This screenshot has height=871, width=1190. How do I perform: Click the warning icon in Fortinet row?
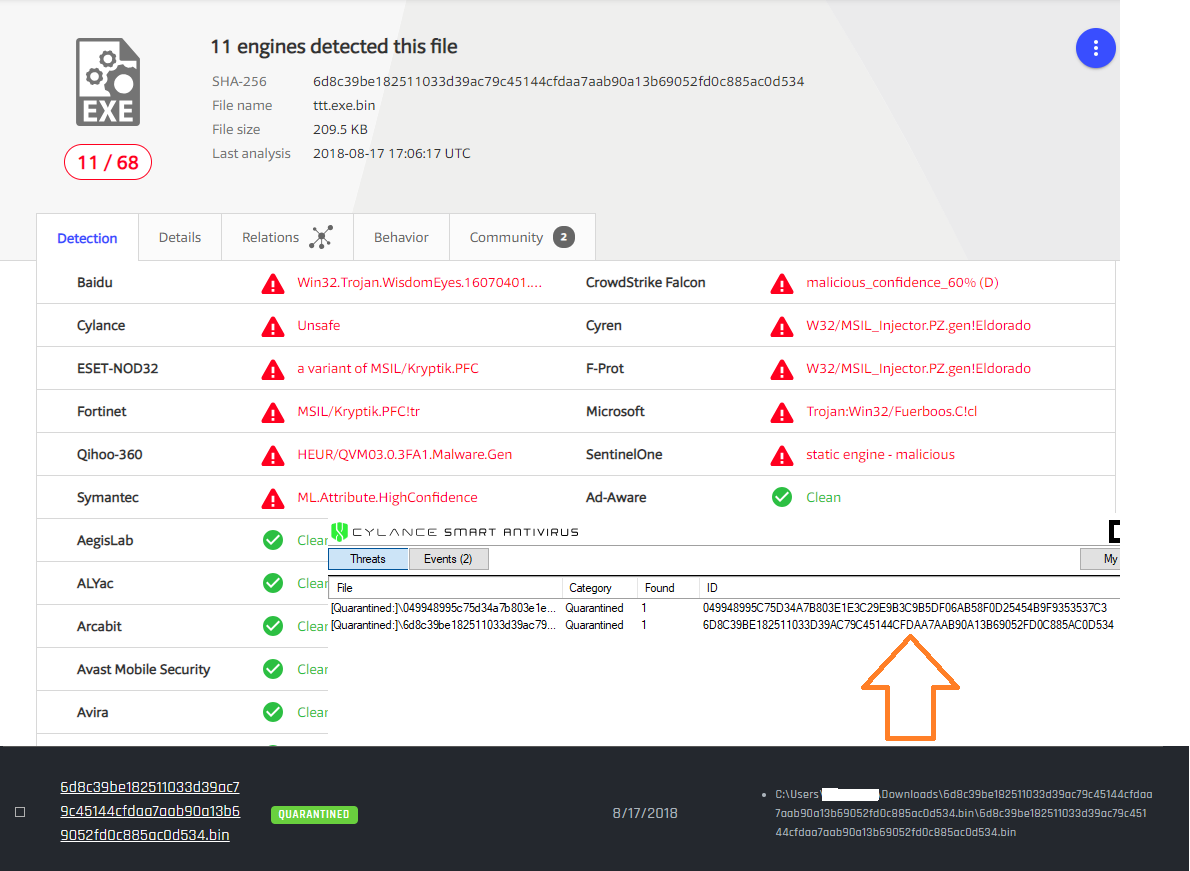pyautogui.click(x=272, y=413)
